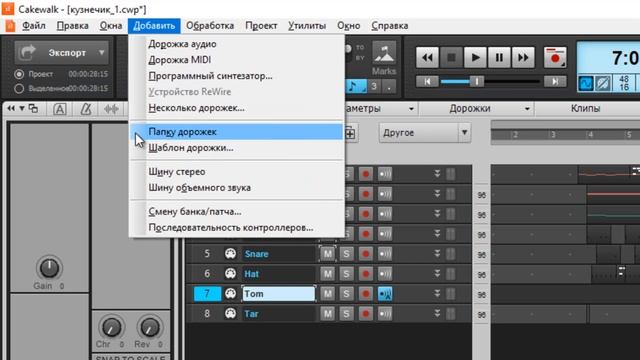This screenshot has width=640, height=360.
Task: Mute the Snare track
Action: [327, 254]
